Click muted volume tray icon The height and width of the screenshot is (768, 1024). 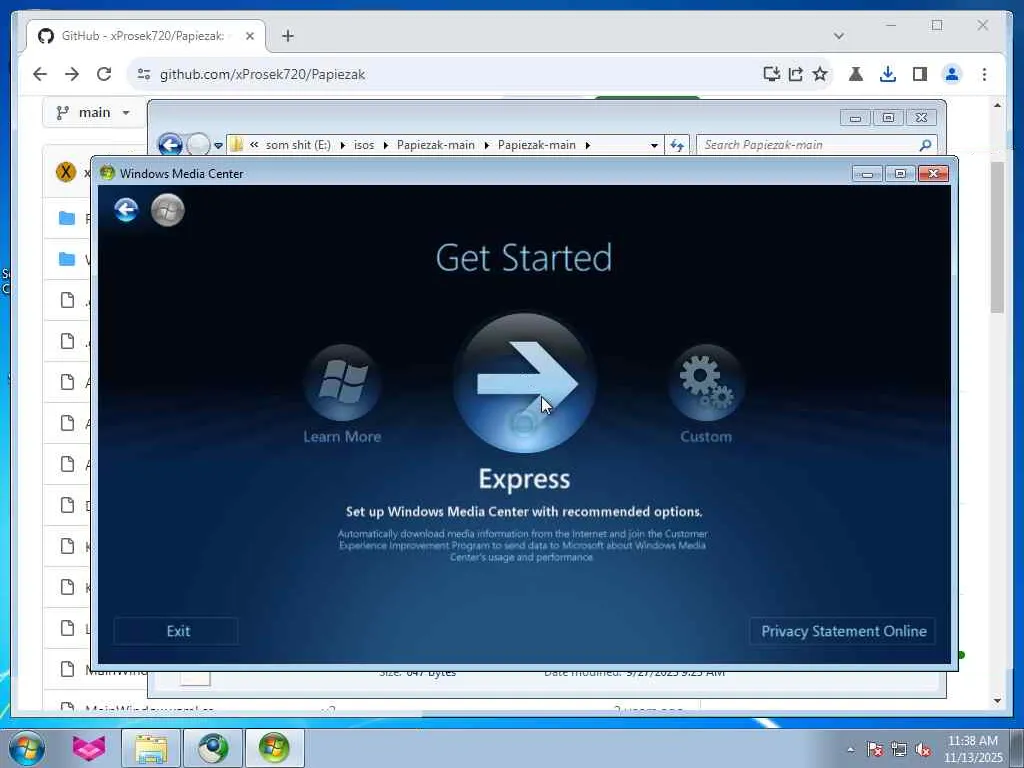click(x=923, y=750)
